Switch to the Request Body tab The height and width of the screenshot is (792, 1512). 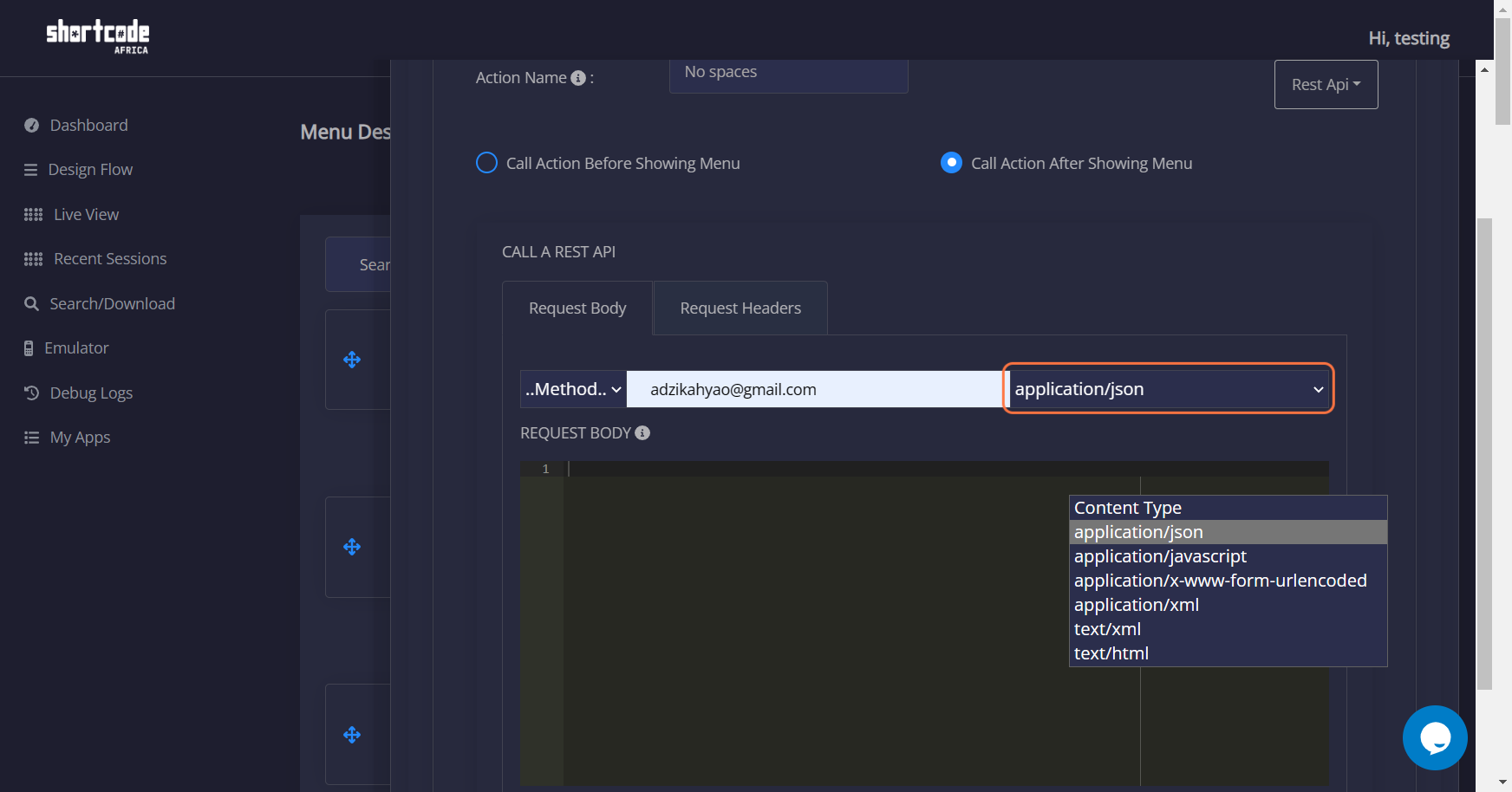577,308
